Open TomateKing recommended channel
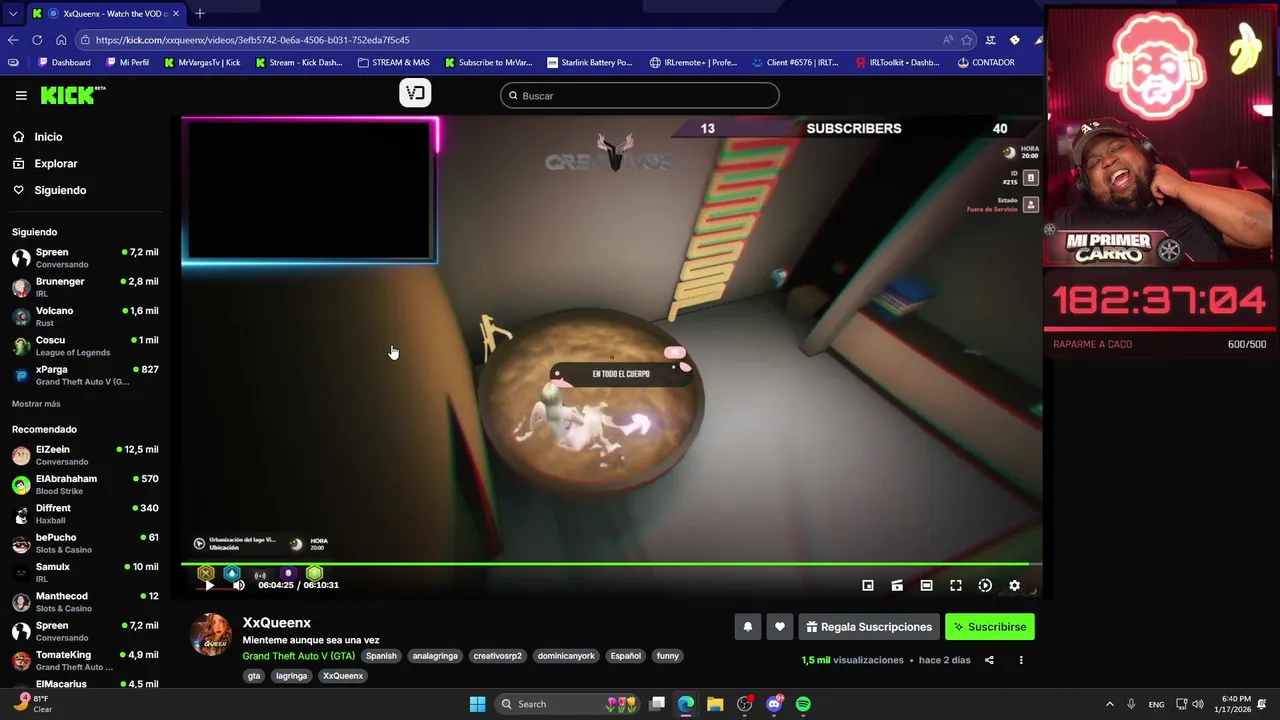This screenshot has height=720, width=1280. coord(85,660)
